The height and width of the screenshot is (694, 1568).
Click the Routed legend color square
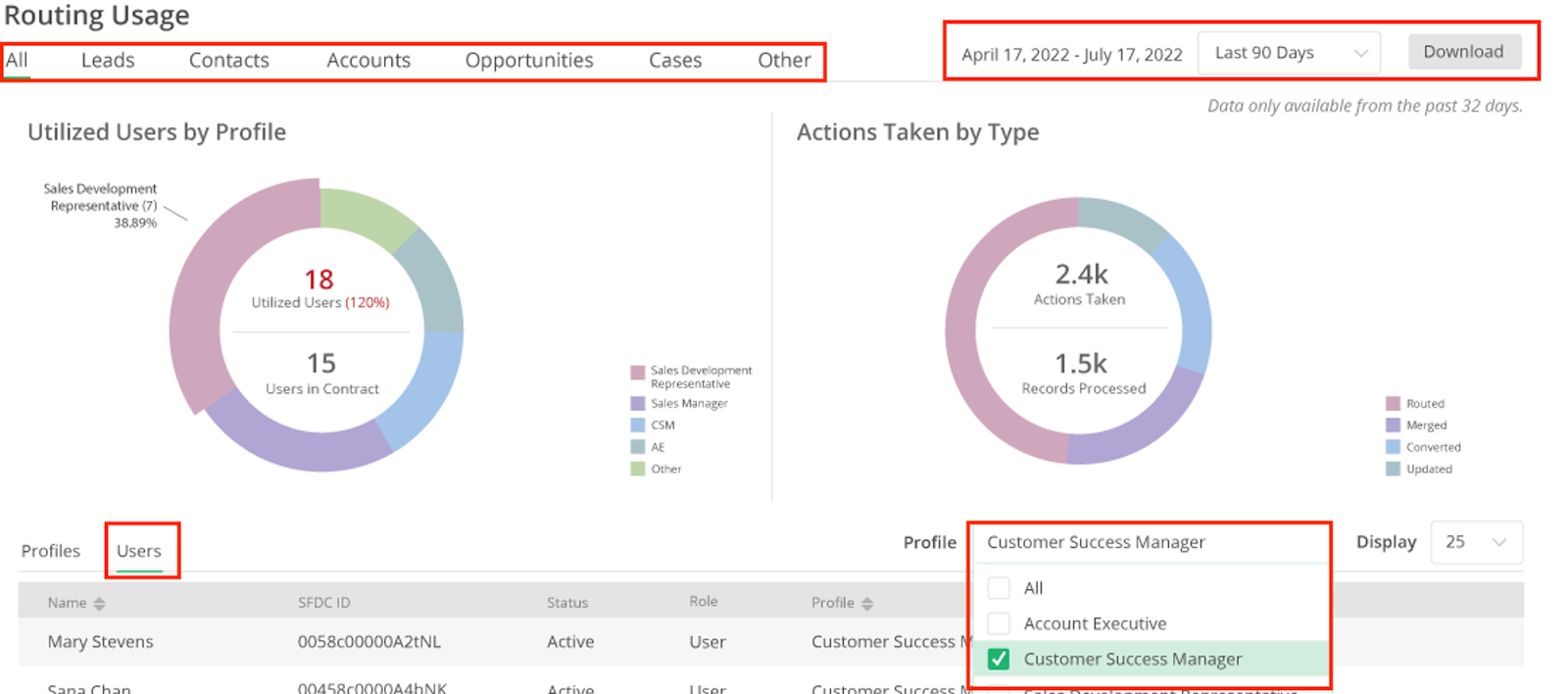[x=1393, y=404]
